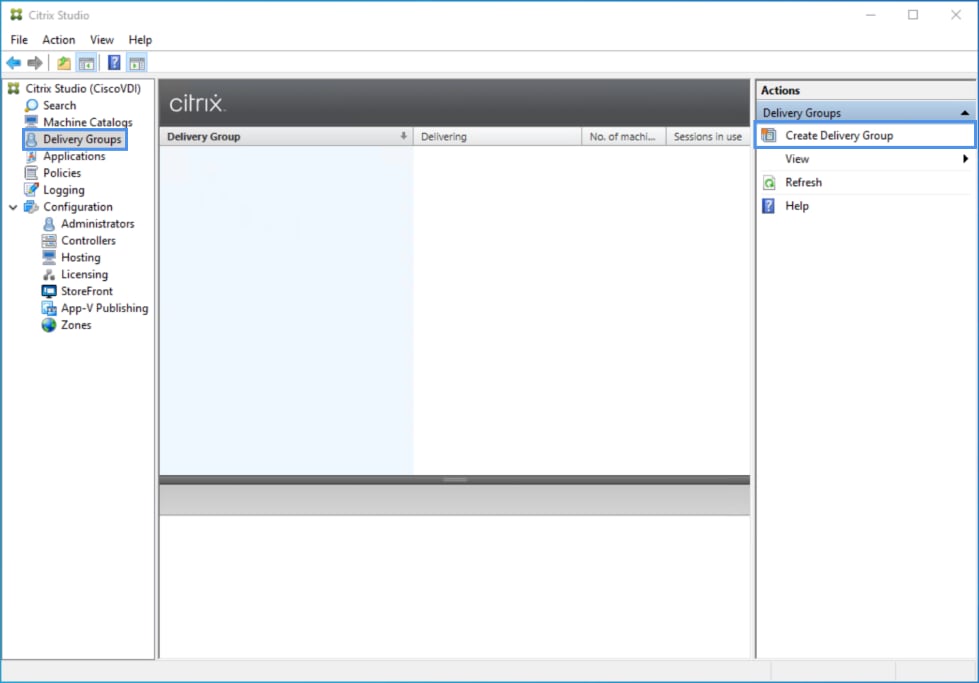Click the Back arrow toolbar icon

(14, 63)
